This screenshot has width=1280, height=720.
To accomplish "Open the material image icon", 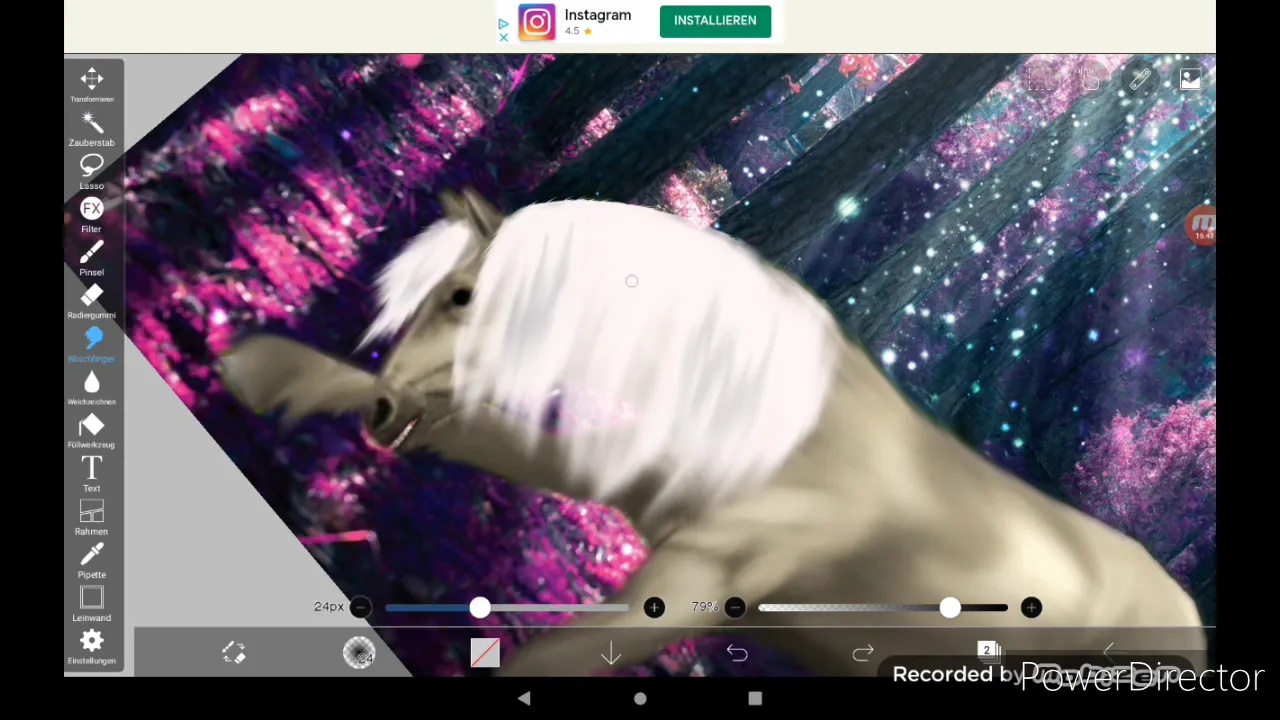I will tap(1190, 80).
